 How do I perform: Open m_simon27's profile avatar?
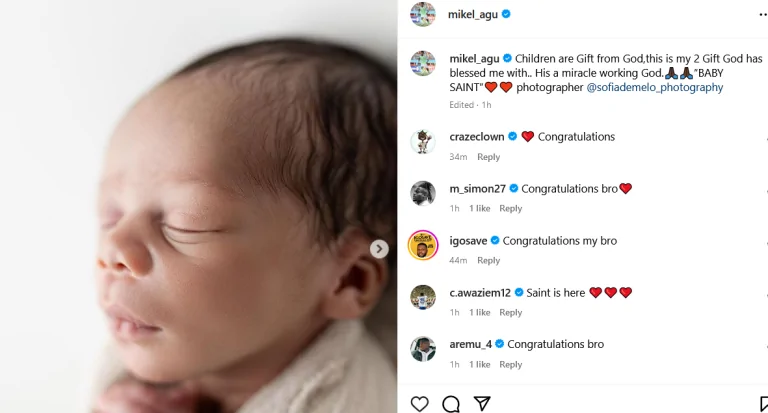point(423,193)
